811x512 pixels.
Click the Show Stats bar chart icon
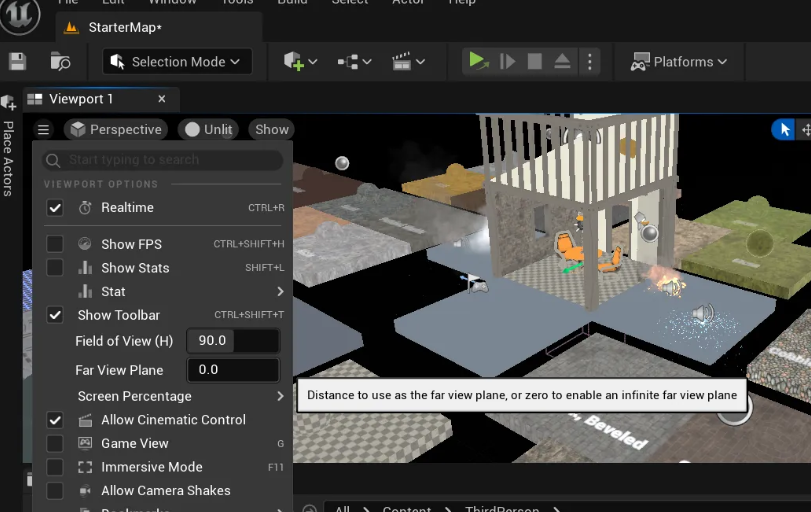[85, 267]
